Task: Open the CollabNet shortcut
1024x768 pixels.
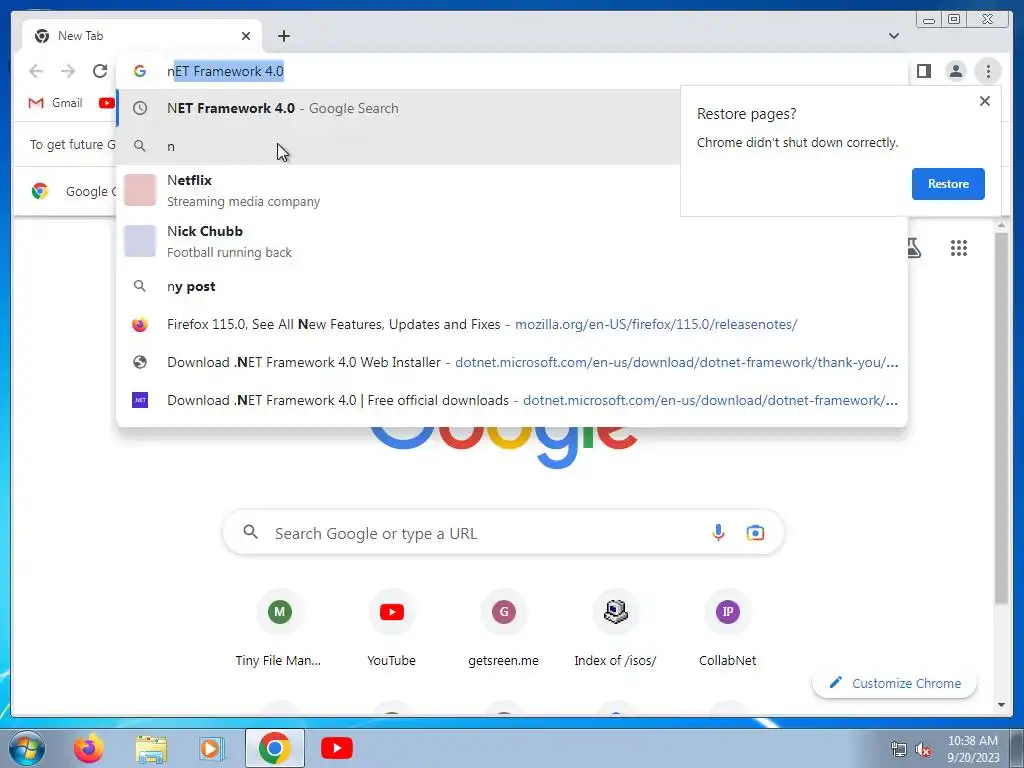Action: 728,628
